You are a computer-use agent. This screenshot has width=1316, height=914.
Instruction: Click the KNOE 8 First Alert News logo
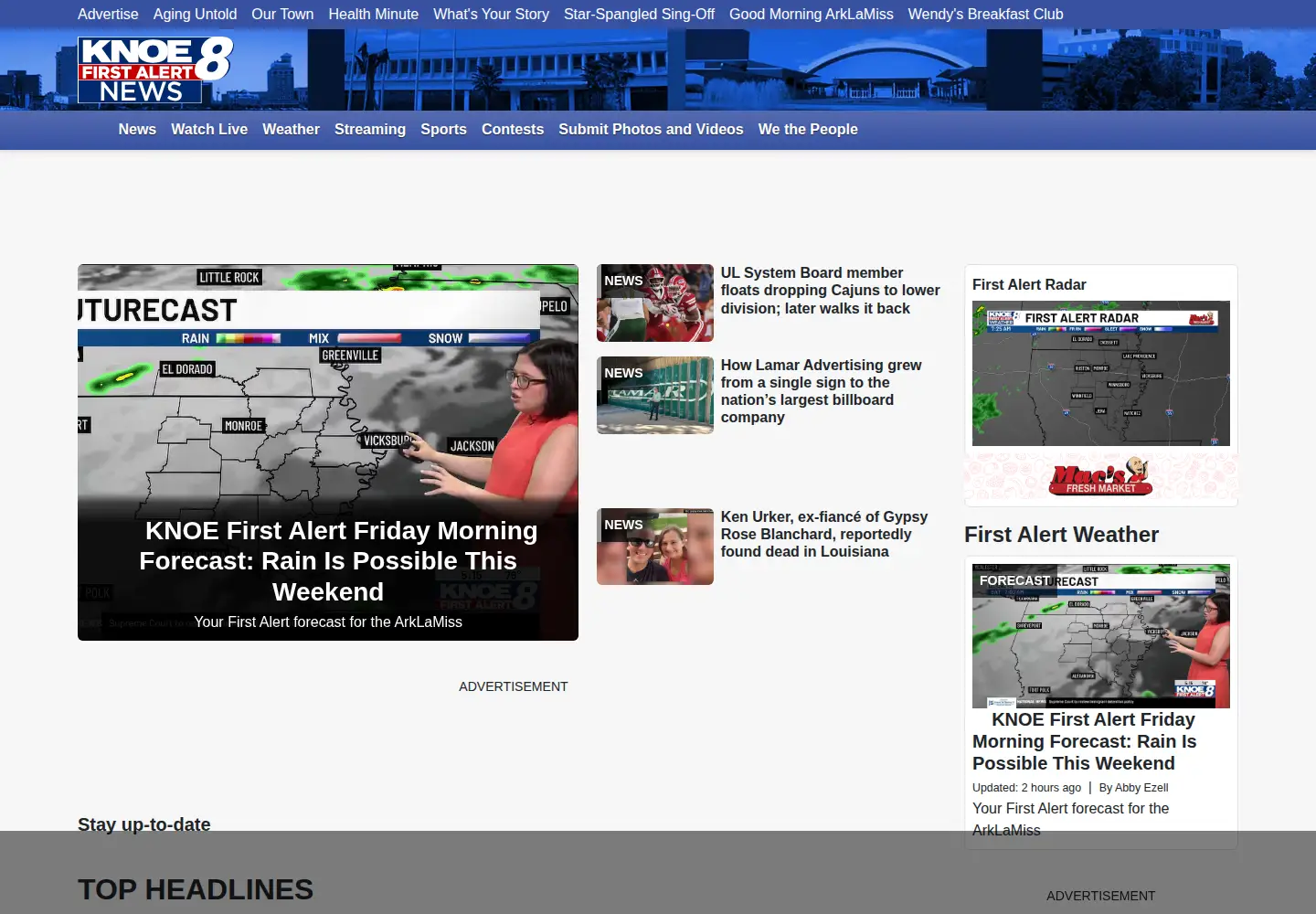coord(155,69)
